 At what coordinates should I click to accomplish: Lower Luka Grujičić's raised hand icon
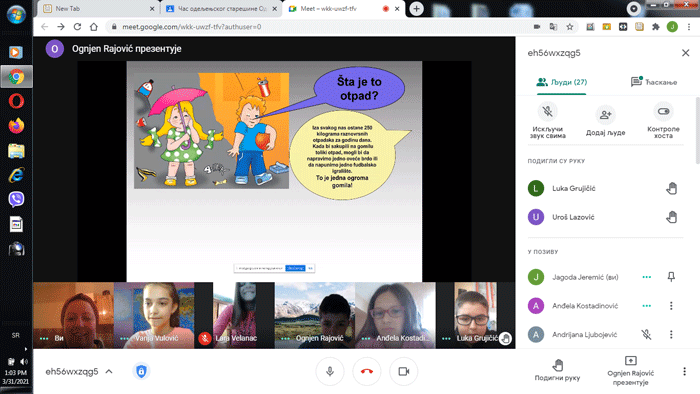[x=671, y=188]
